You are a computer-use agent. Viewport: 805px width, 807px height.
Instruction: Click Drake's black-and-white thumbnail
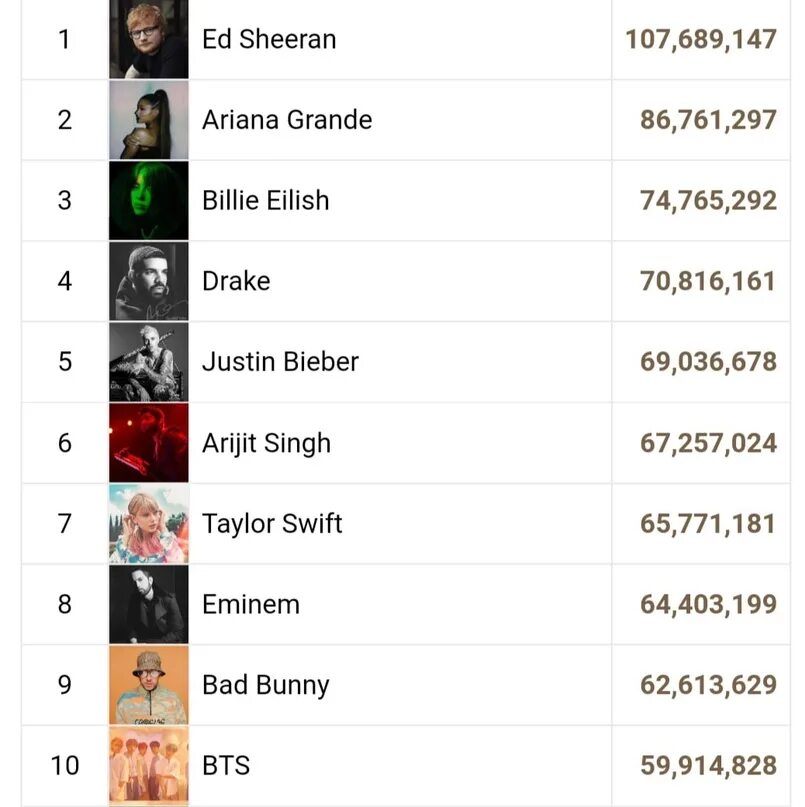pyautogui.click(x=148, y=281)
